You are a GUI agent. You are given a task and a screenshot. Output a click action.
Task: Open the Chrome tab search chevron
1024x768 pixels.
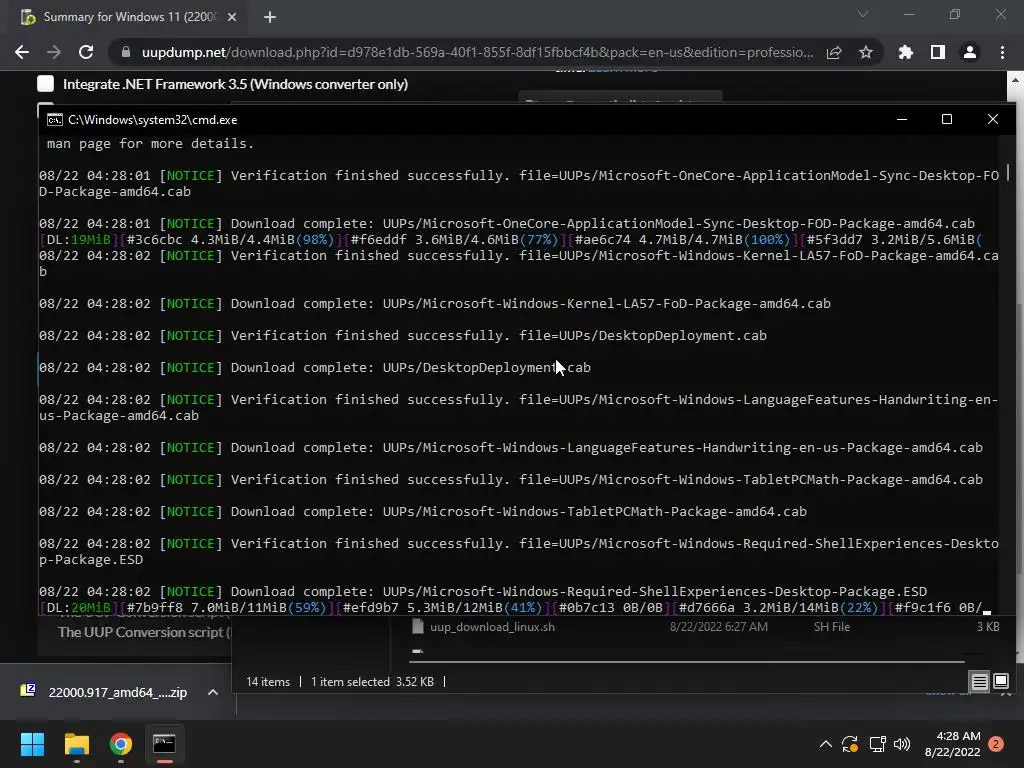863,14
